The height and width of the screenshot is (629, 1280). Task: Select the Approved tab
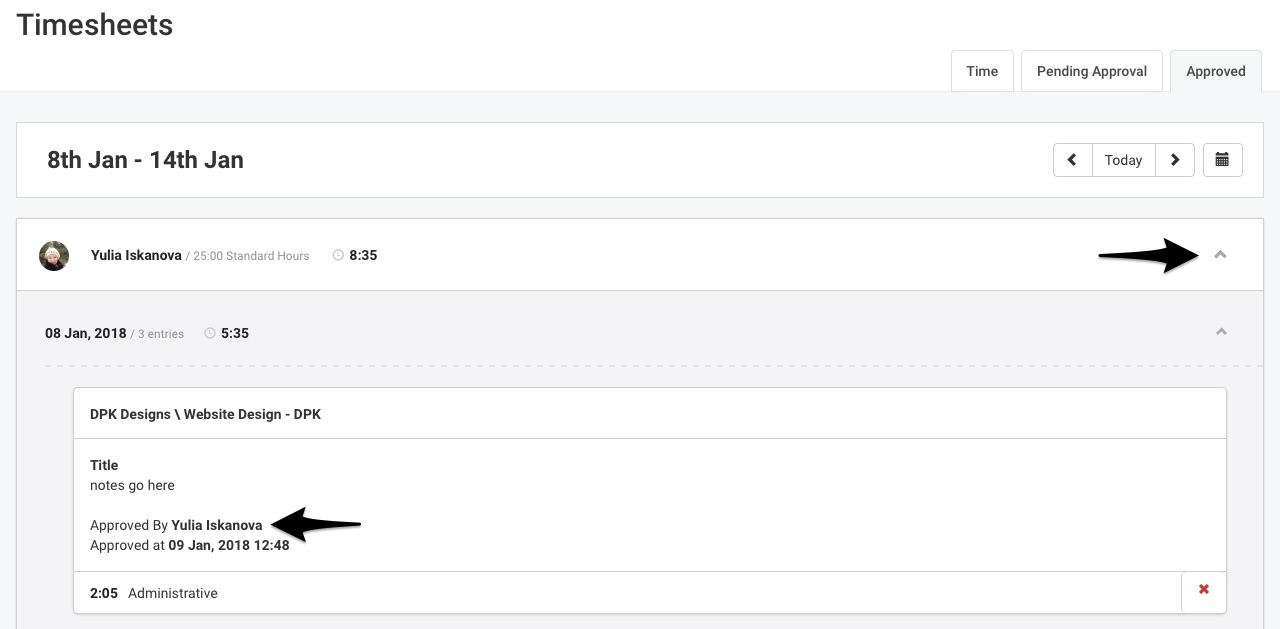[x=1215, y=71]
